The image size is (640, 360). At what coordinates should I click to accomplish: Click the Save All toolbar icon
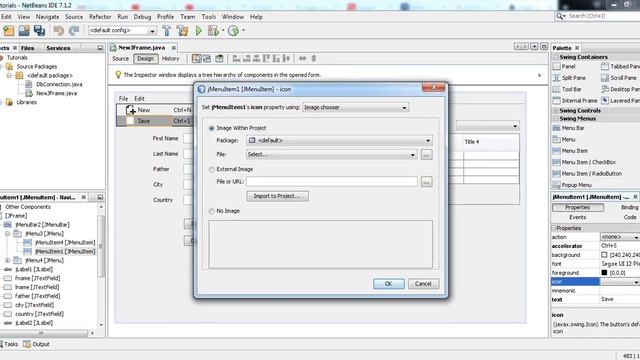click(x=40, y=31)
